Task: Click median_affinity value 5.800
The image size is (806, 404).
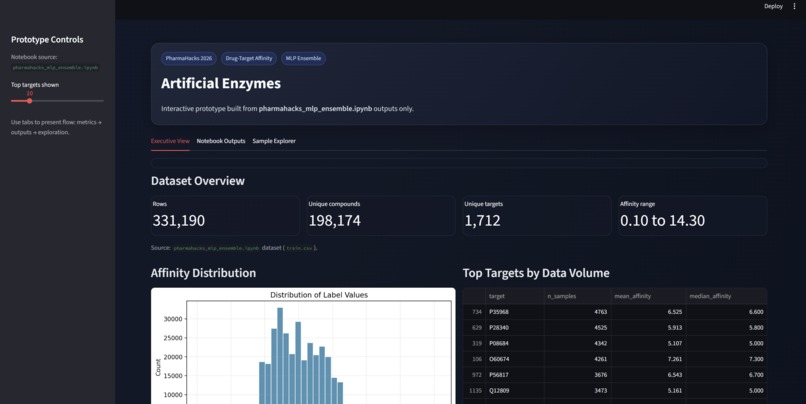Action: pyautogui.click(x=726, y=327)
